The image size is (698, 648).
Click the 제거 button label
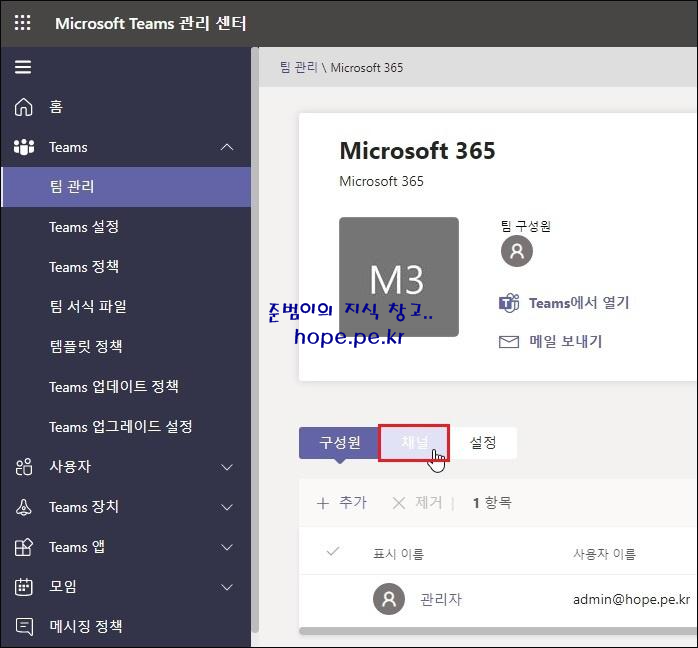tap(429, 503)
